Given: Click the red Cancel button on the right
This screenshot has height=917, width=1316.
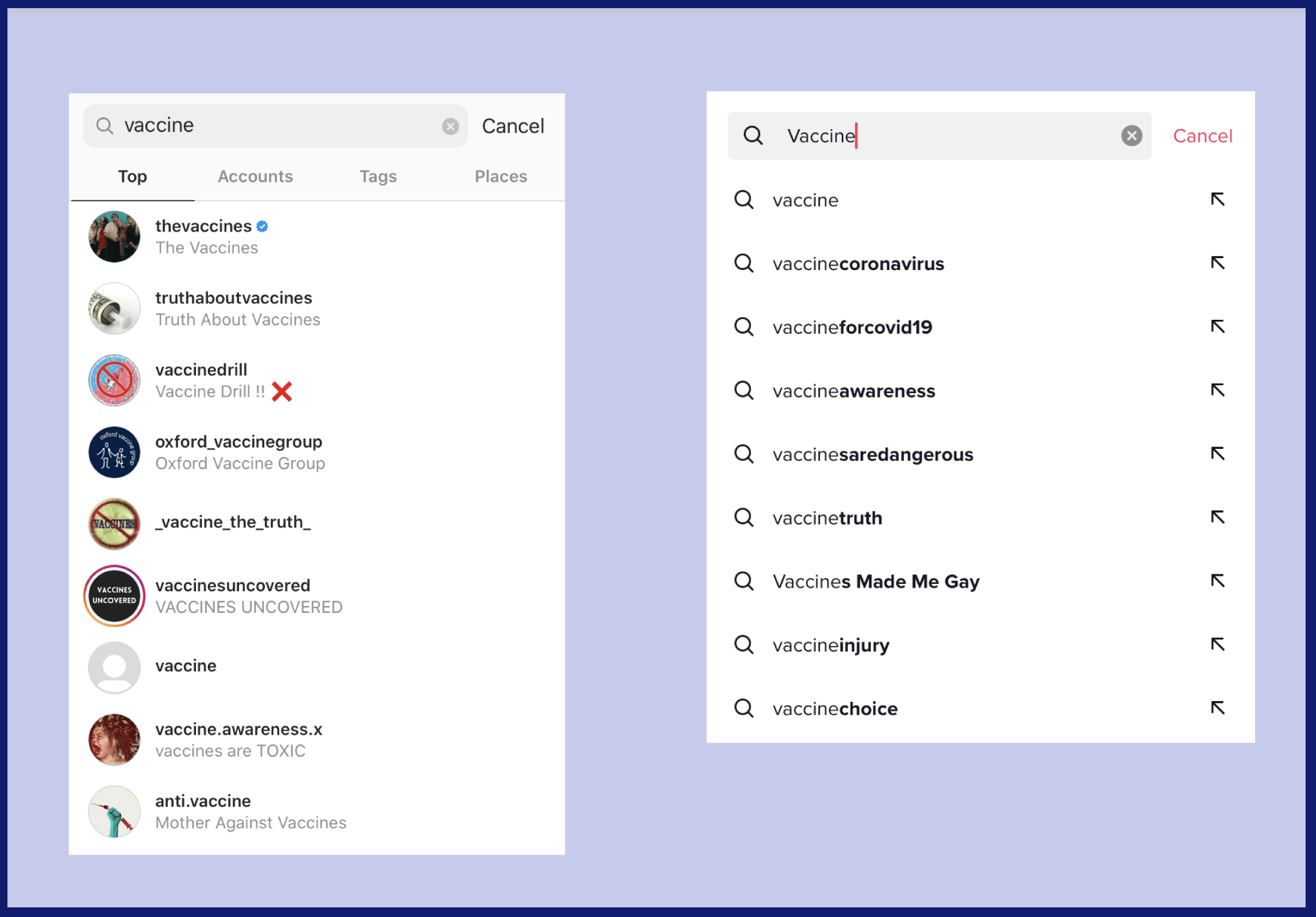Looking at the screenshot, I should click(x=1202, y=136).
